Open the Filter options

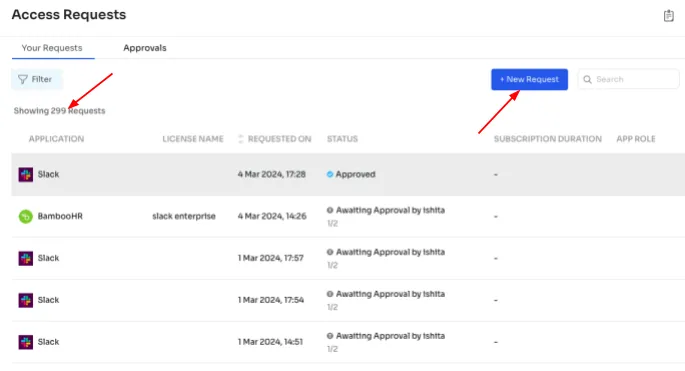coord(37,80)
